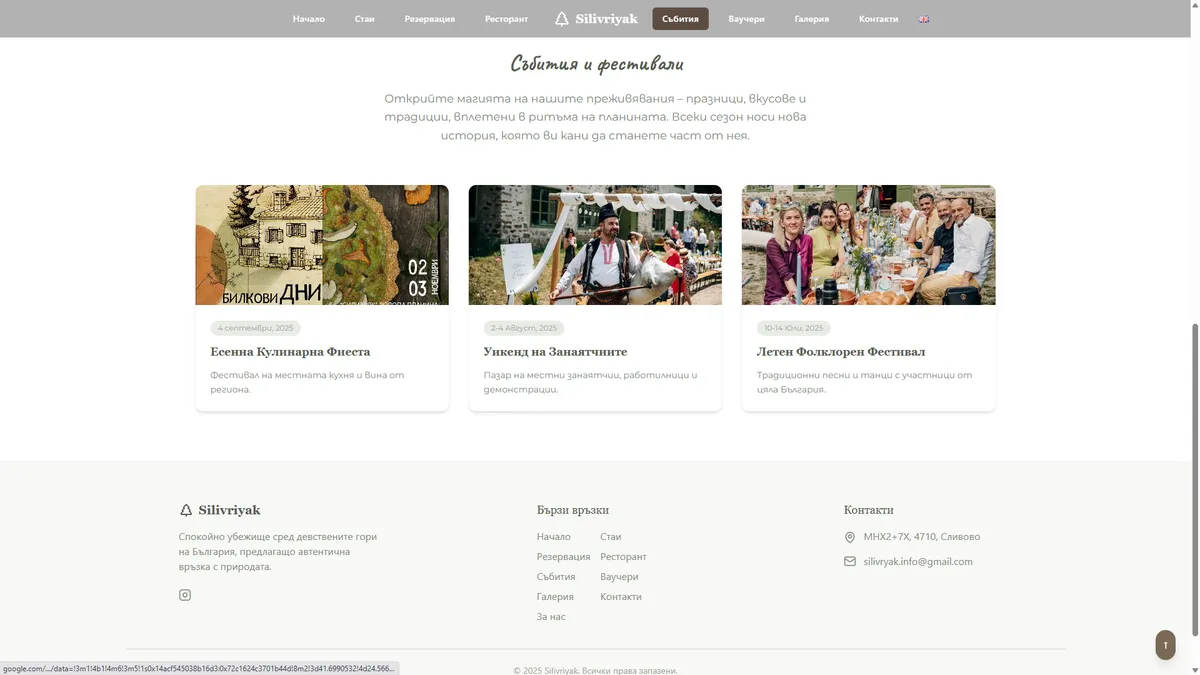Go to "Начало" via the navigation bar
The image size is (1200, 675).
pyautogui.click(x=309, y=18)
